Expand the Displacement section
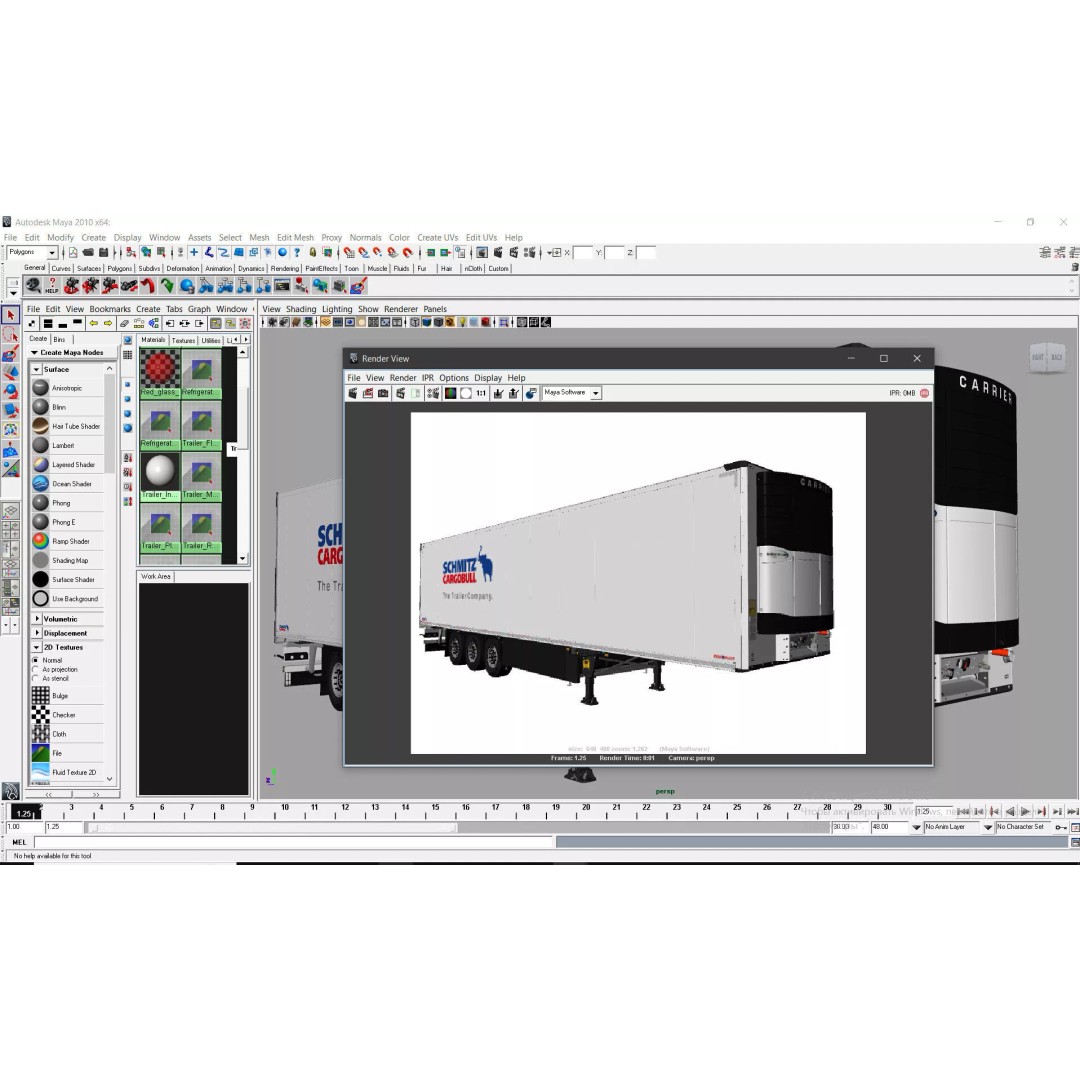The image size is (1080, 1080). (x=37, y=633)
